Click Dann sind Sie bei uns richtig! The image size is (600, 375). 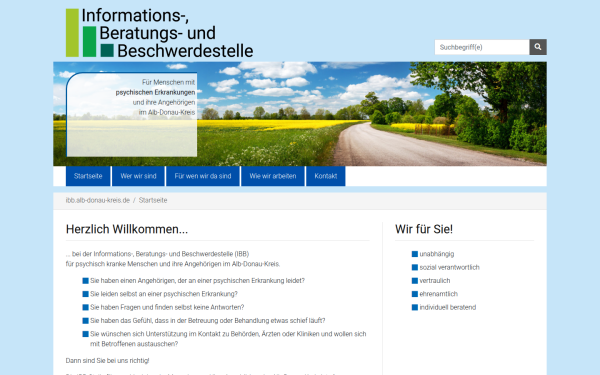pyautogui.click(x=108, y=360)
